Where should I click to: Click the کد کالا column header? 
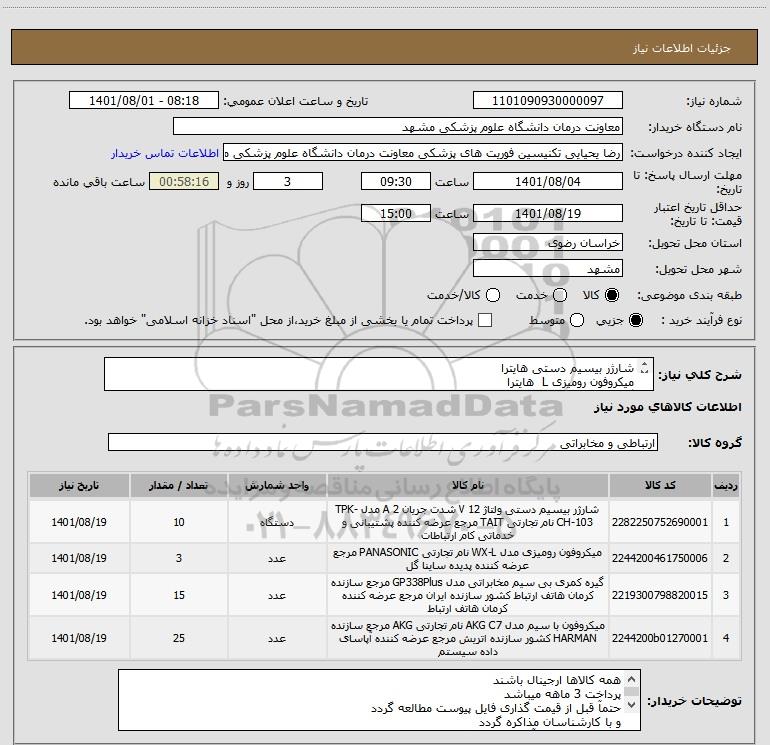(x=660, y=485)
